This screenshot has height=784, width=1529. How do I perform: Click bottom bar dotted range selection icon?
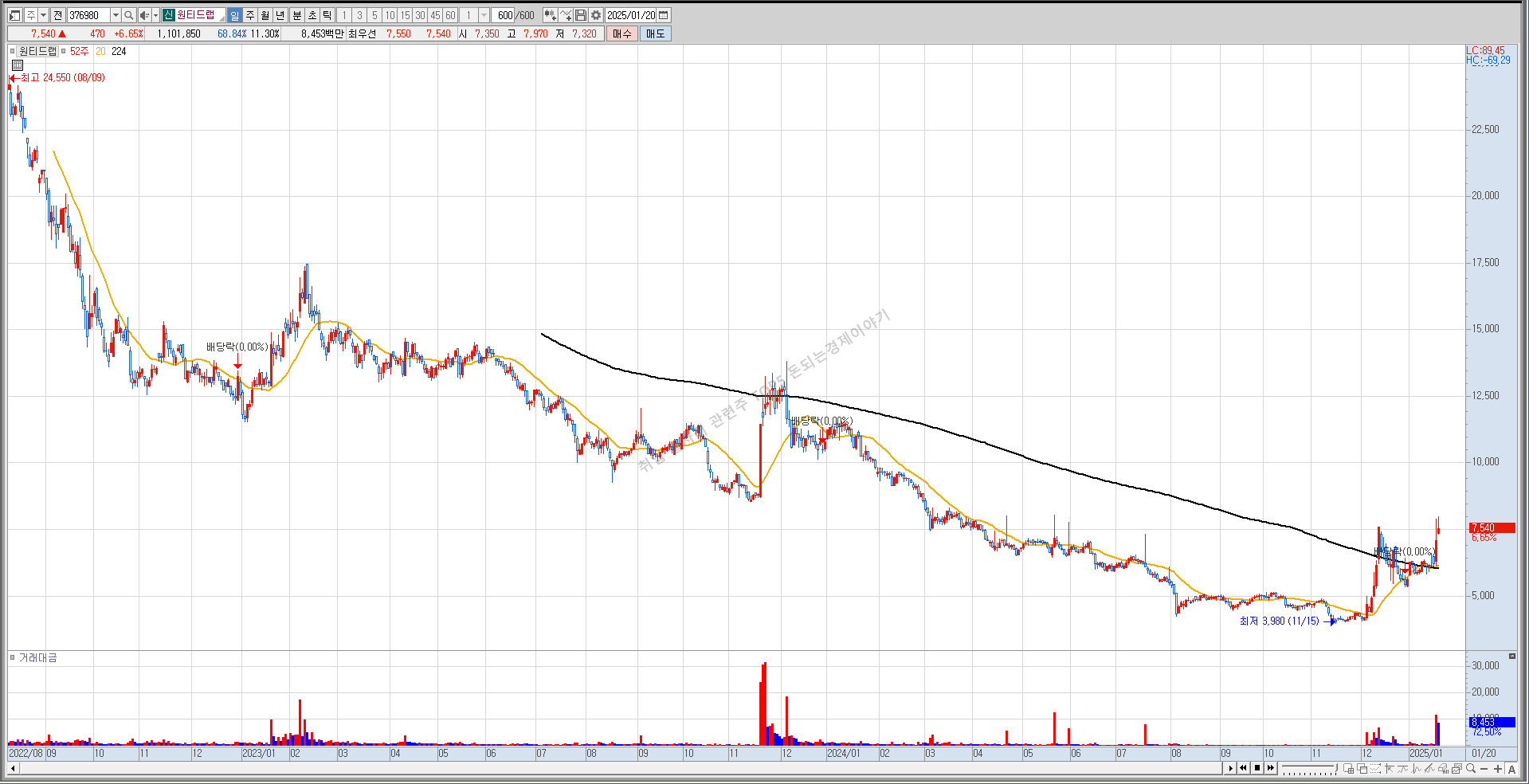tap(1376, 769)
